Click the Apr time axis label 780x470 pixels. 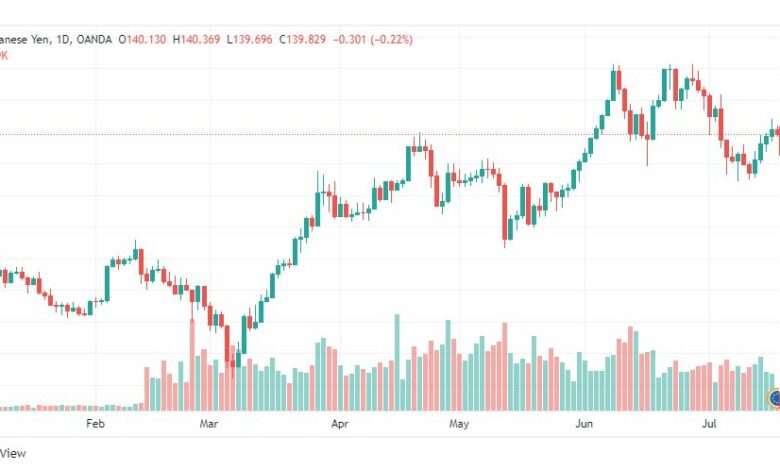[x=340, y=424]
